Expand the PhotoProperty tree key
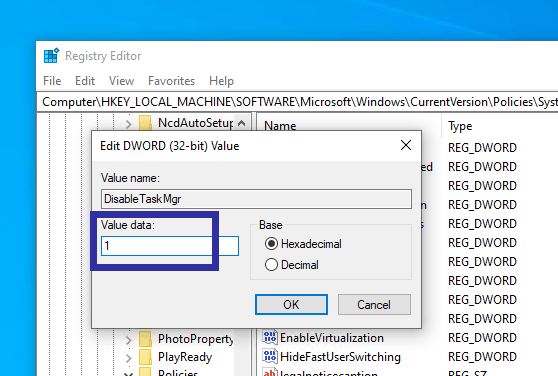The height and width of the screenshot is (376, 558). pos(128,340)
